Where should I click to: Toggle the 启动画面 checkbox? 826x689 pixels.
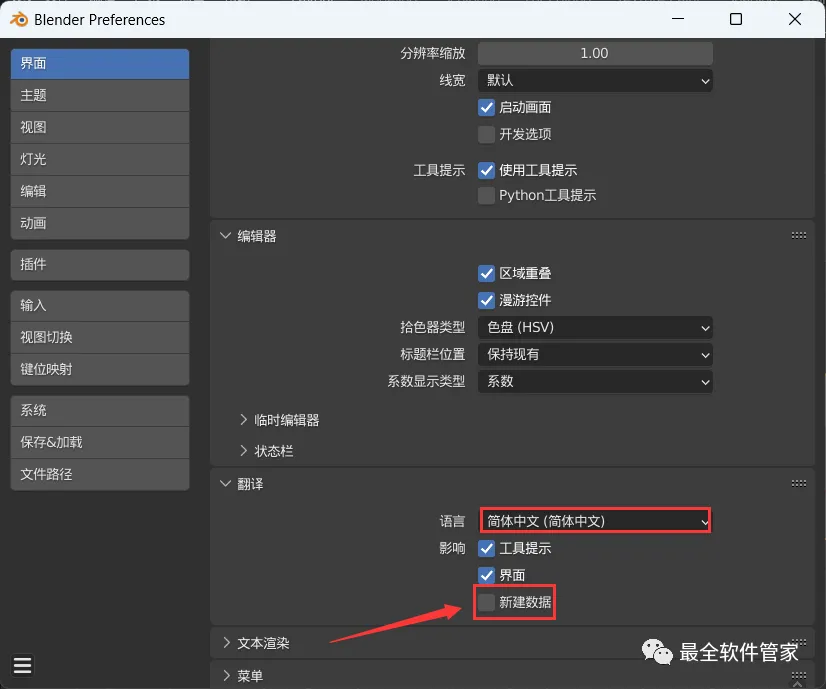(x=486, y=107)
